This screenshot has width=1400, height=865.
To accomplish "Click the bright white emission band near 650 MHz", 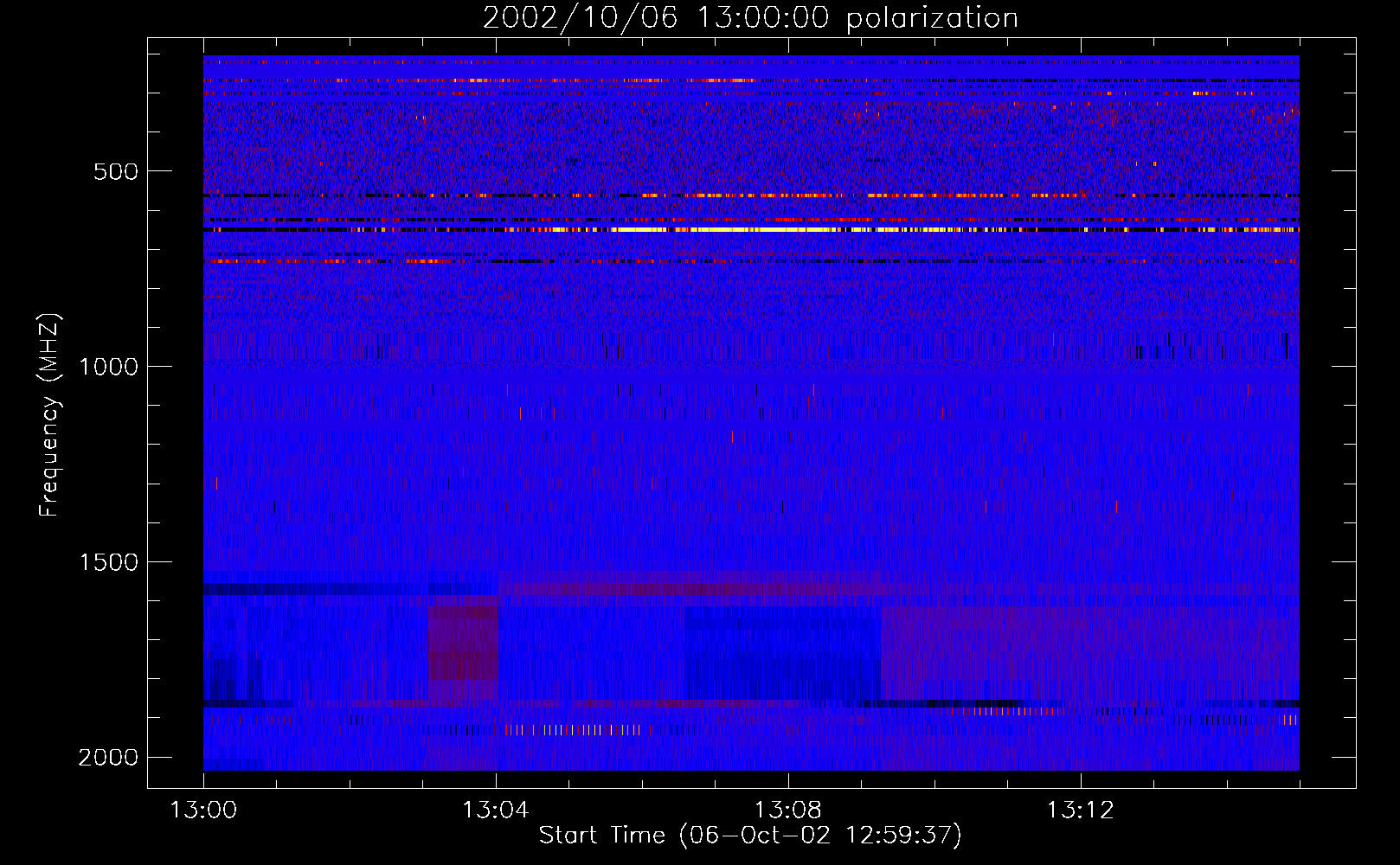I will tap(751, 230).
